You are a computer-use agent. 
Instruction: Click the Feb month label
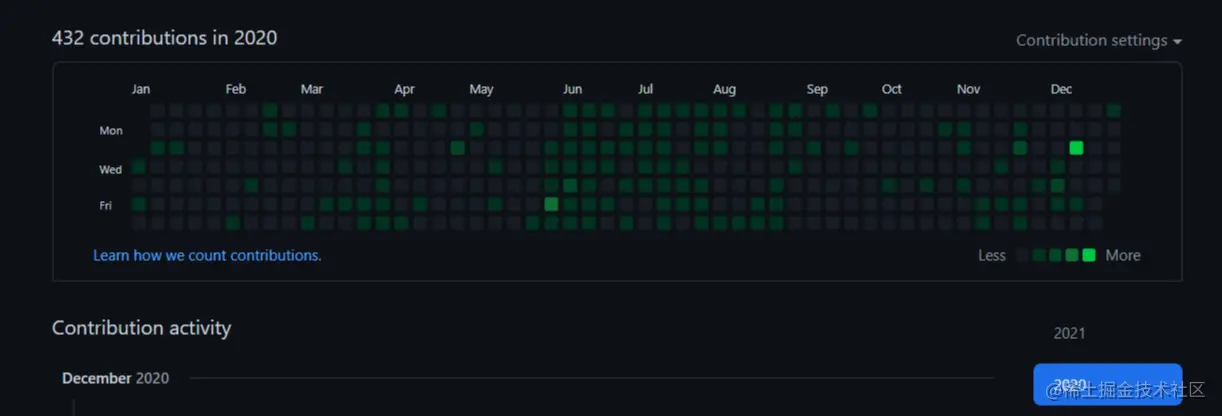tap(235, 89)
